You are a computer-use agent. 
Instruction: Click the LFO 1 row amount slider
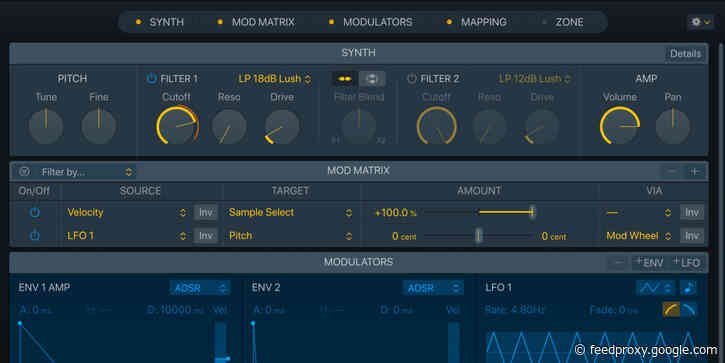pos(479,236)
